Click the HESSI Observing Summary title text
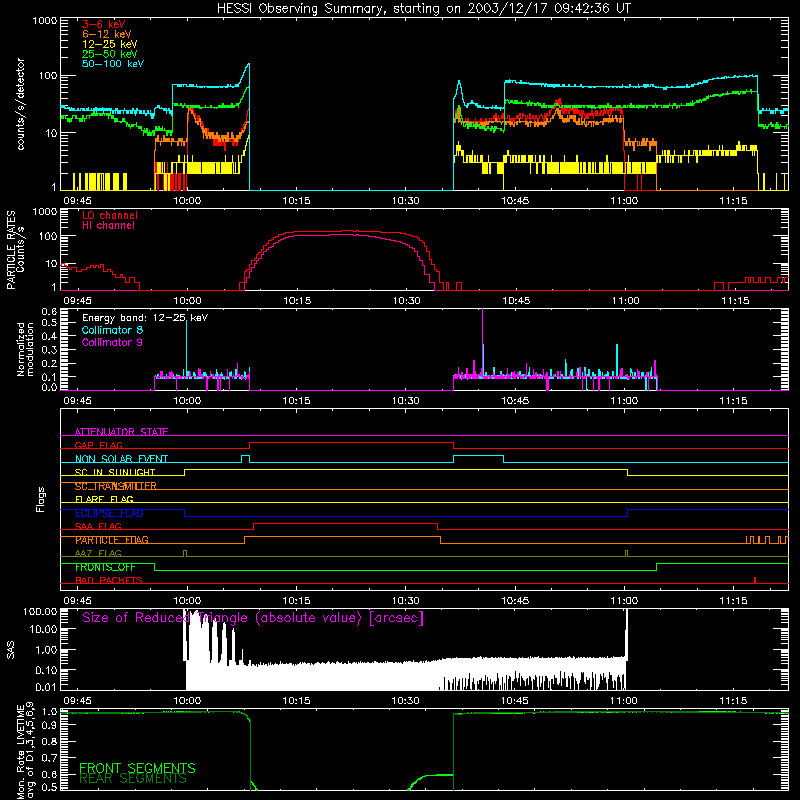The width and height of the screenshot is (800, 800). (423, 9)
